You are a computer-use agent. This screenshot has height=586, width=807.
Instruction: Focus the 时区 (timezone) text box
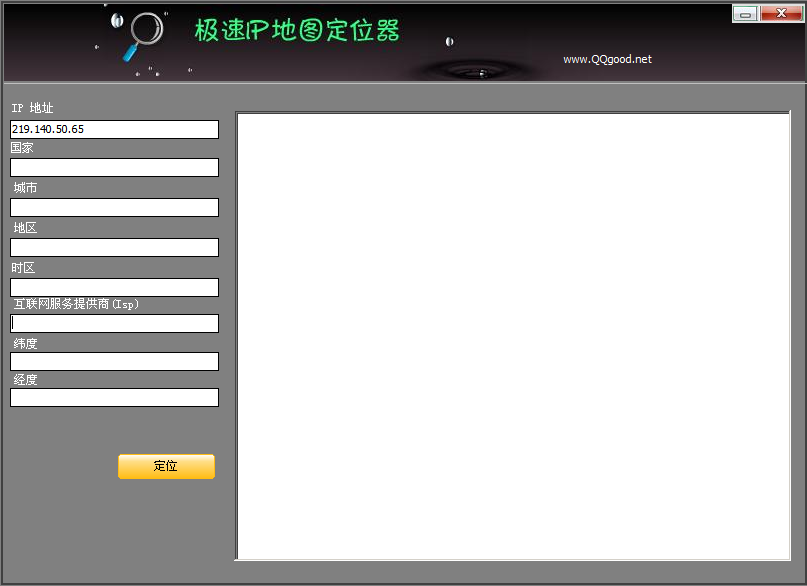[114, 287]
